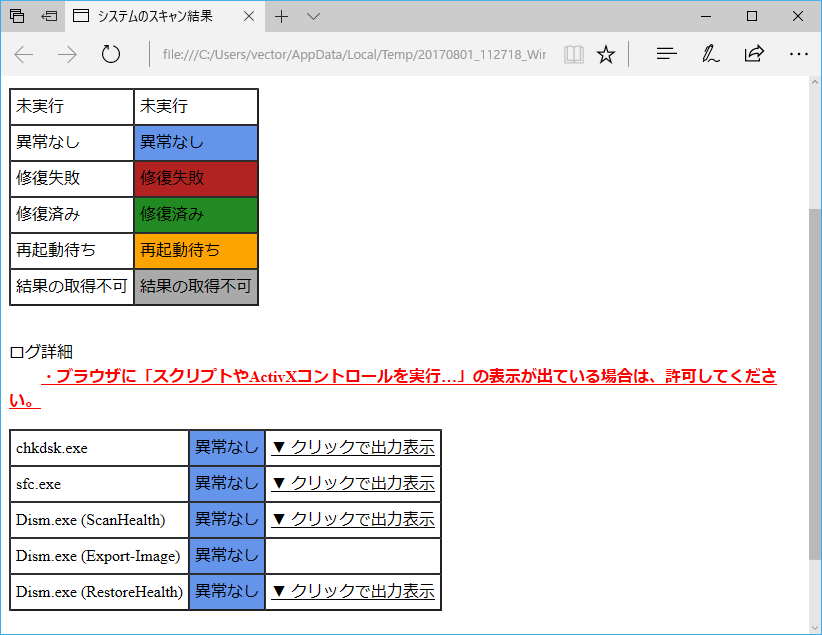Click the browser Forward arrow
This screenshot has height=635, width=822.
point(67,54)
